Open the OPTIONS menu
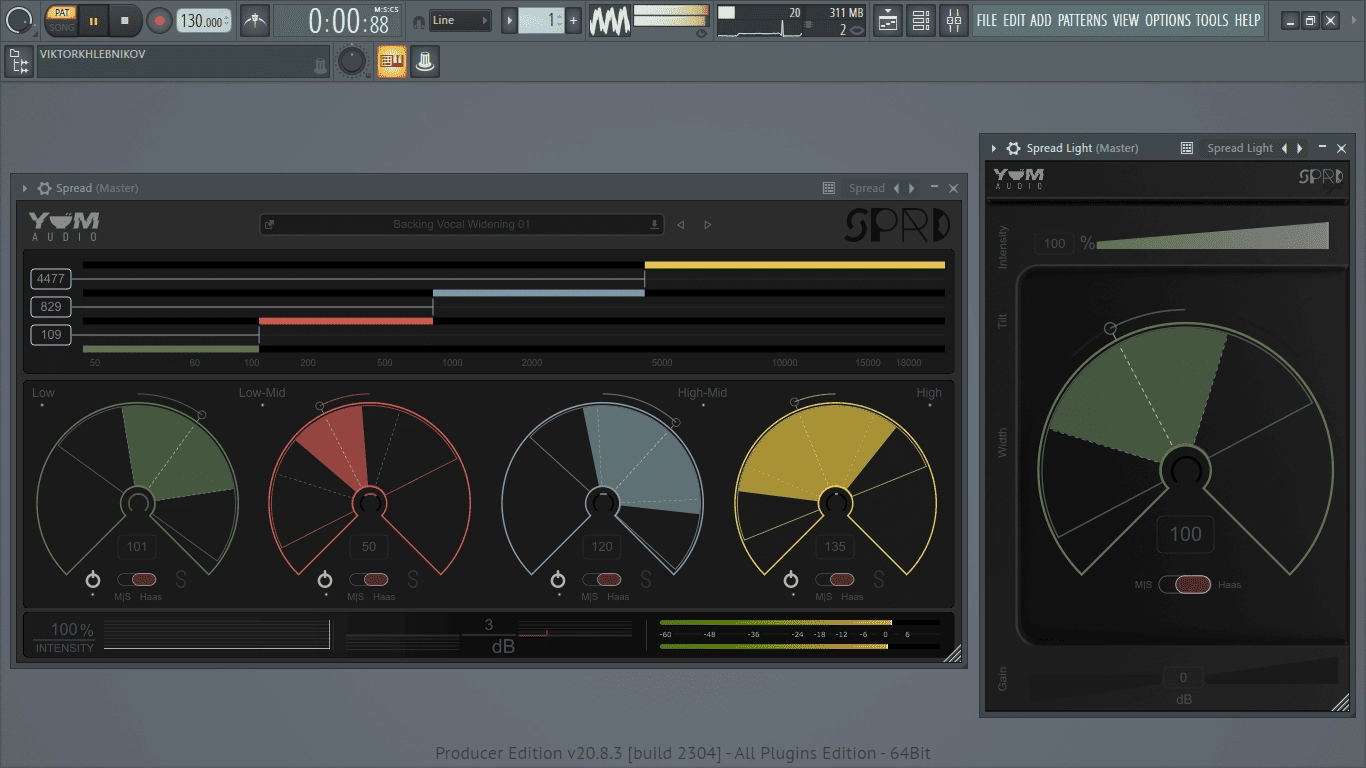The height and width of the screenshot is (768, 1366). tap(1167, 20)
